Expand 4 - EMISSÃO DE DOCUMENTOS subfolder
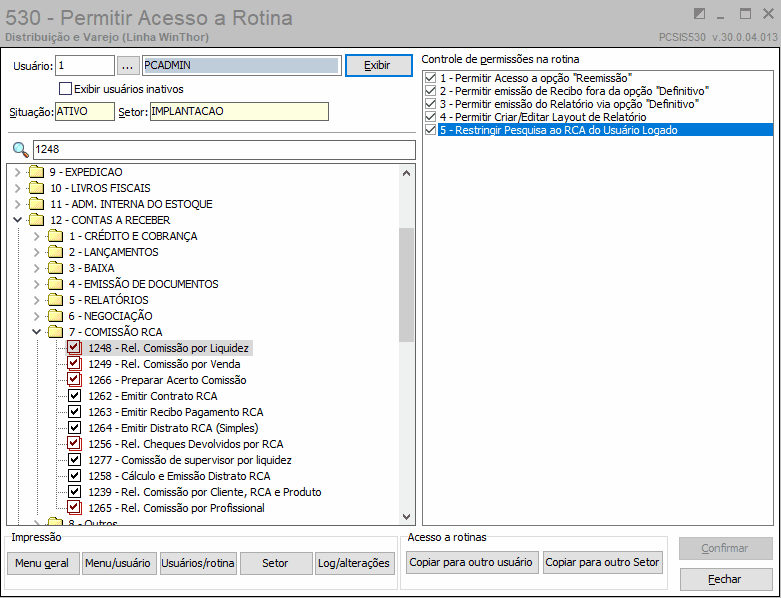The height and width of the screenshot is (598, 781). pyautogui.click(x=36, y=284)
